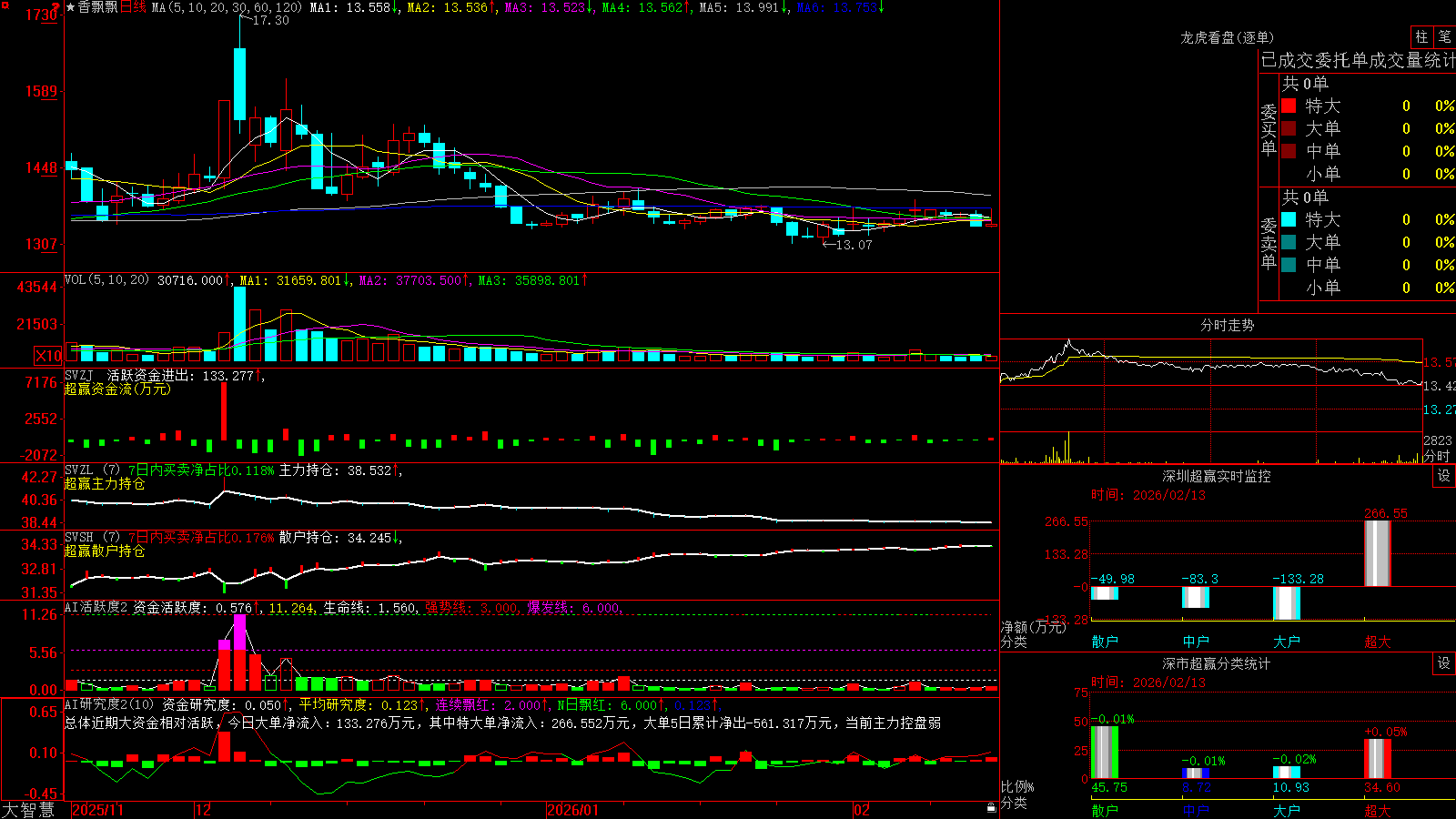Click the 超赢主力持仓 label

(105, 483)
